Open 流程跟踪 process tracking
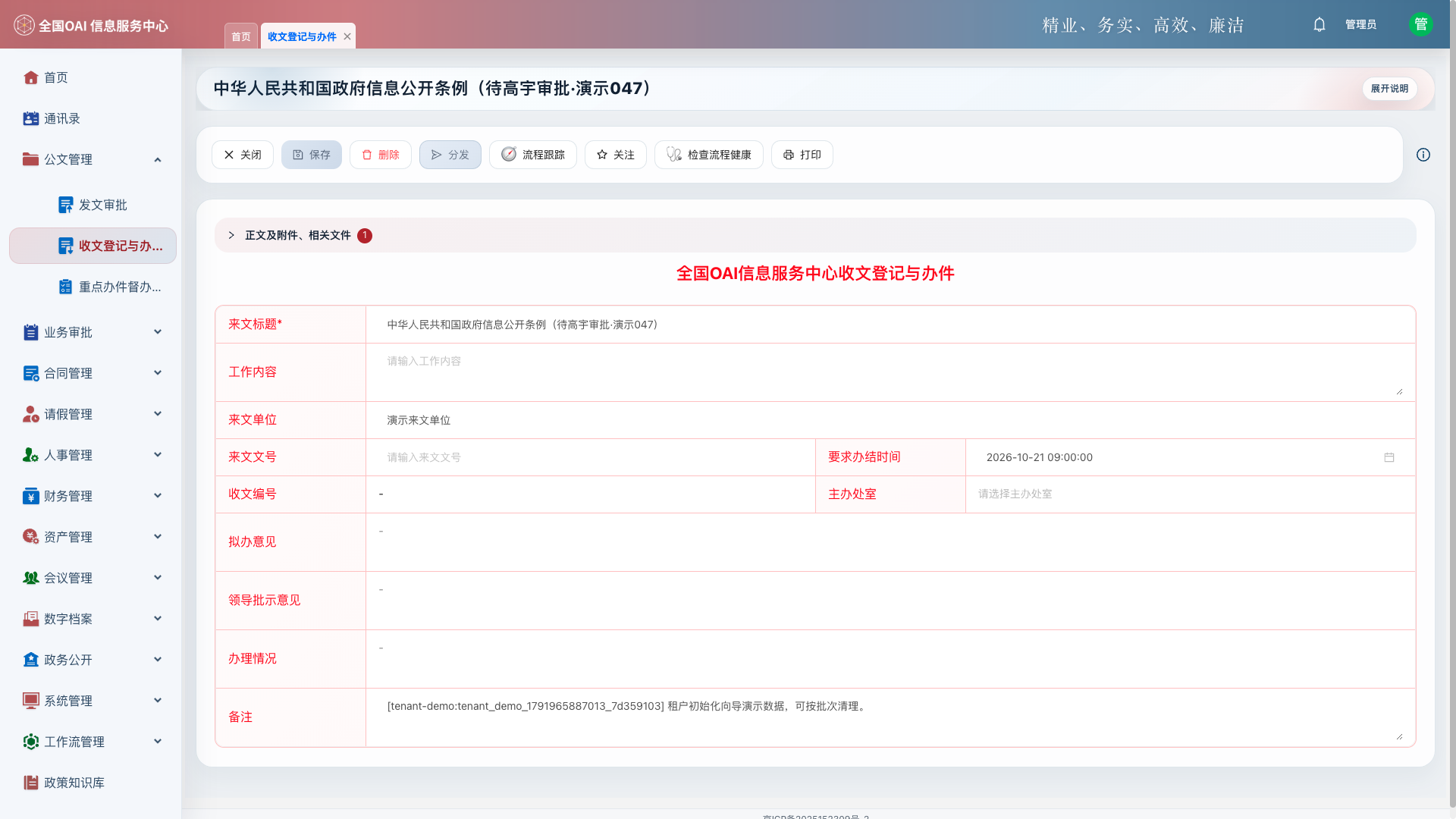 tap(533, 155)
